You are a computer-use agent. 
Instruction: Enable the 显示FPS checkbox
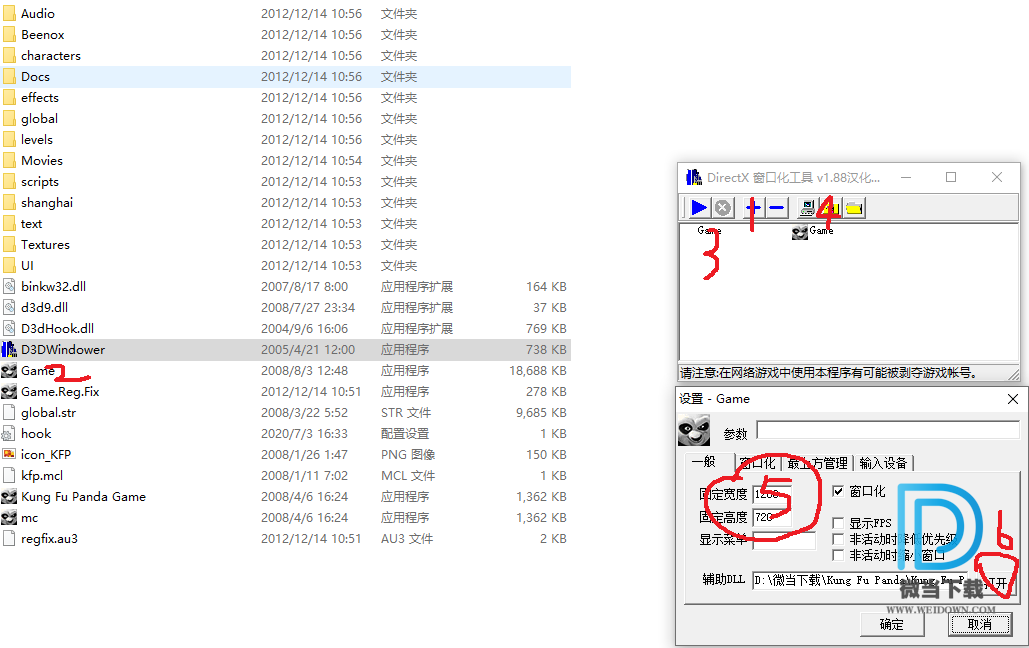tap(839, 523)
